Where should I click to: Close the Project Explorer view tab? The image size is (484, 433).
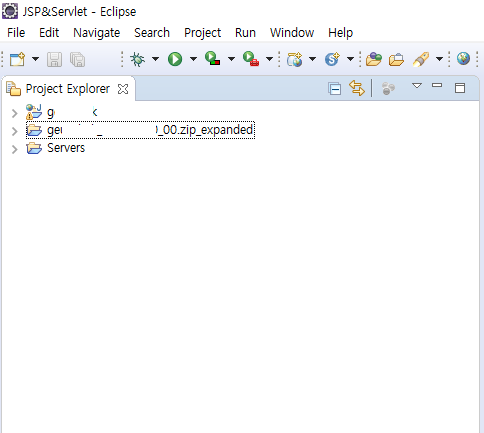123,89
